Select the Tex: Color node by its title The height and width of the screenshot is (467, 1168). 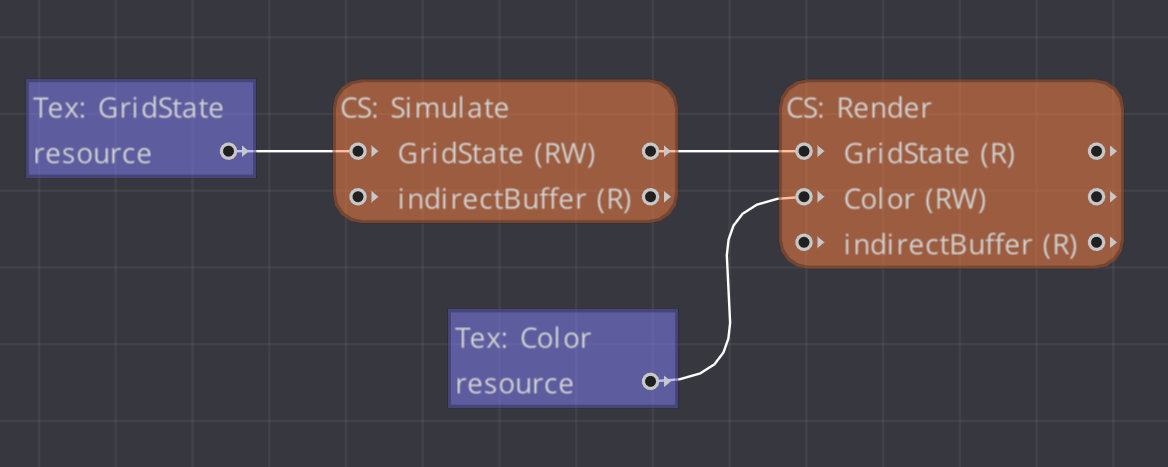point(523,337)
